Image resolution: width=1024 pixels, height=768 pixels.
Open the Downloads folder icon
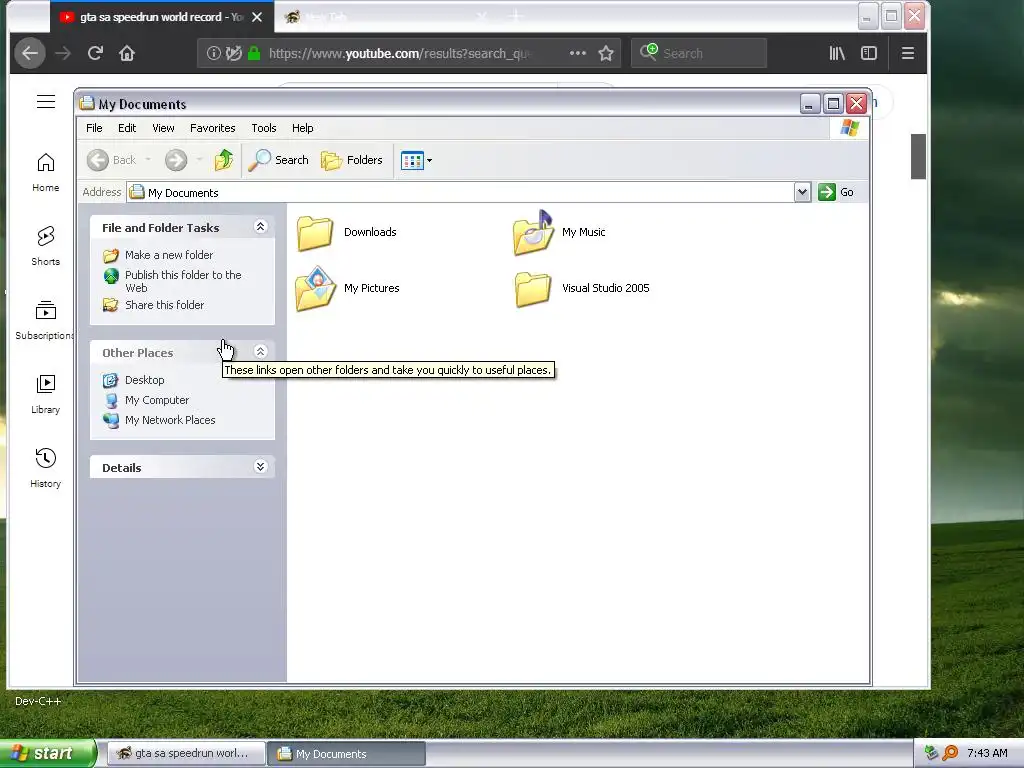click(315, 232)
